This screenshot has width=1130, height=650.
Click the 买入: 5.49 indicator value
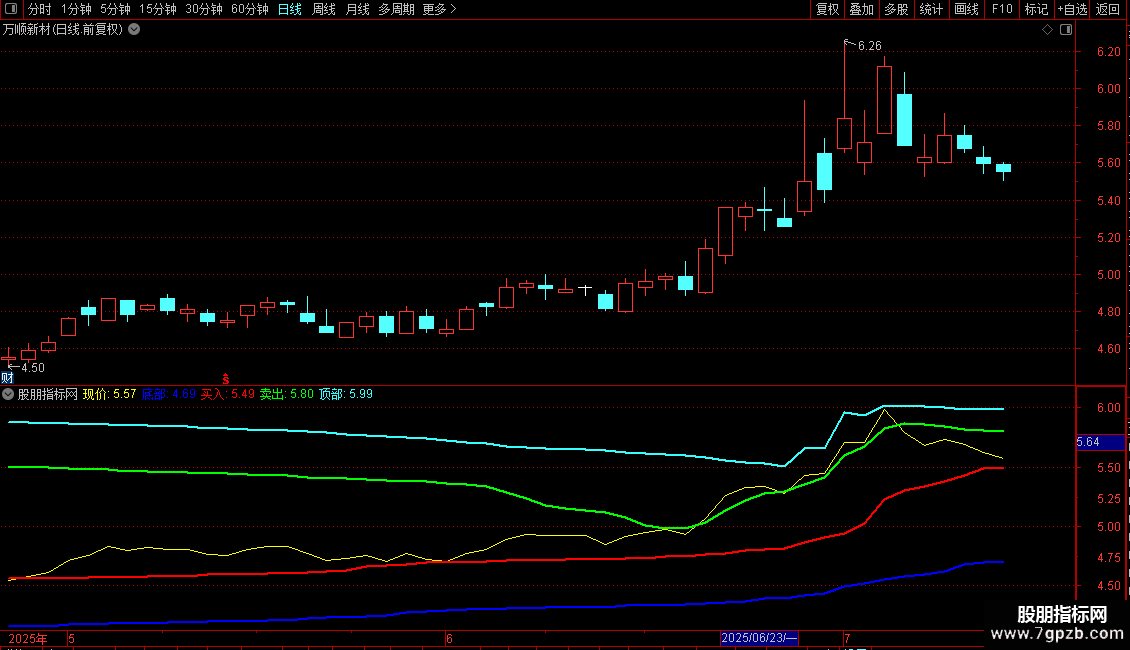(228, 394)
